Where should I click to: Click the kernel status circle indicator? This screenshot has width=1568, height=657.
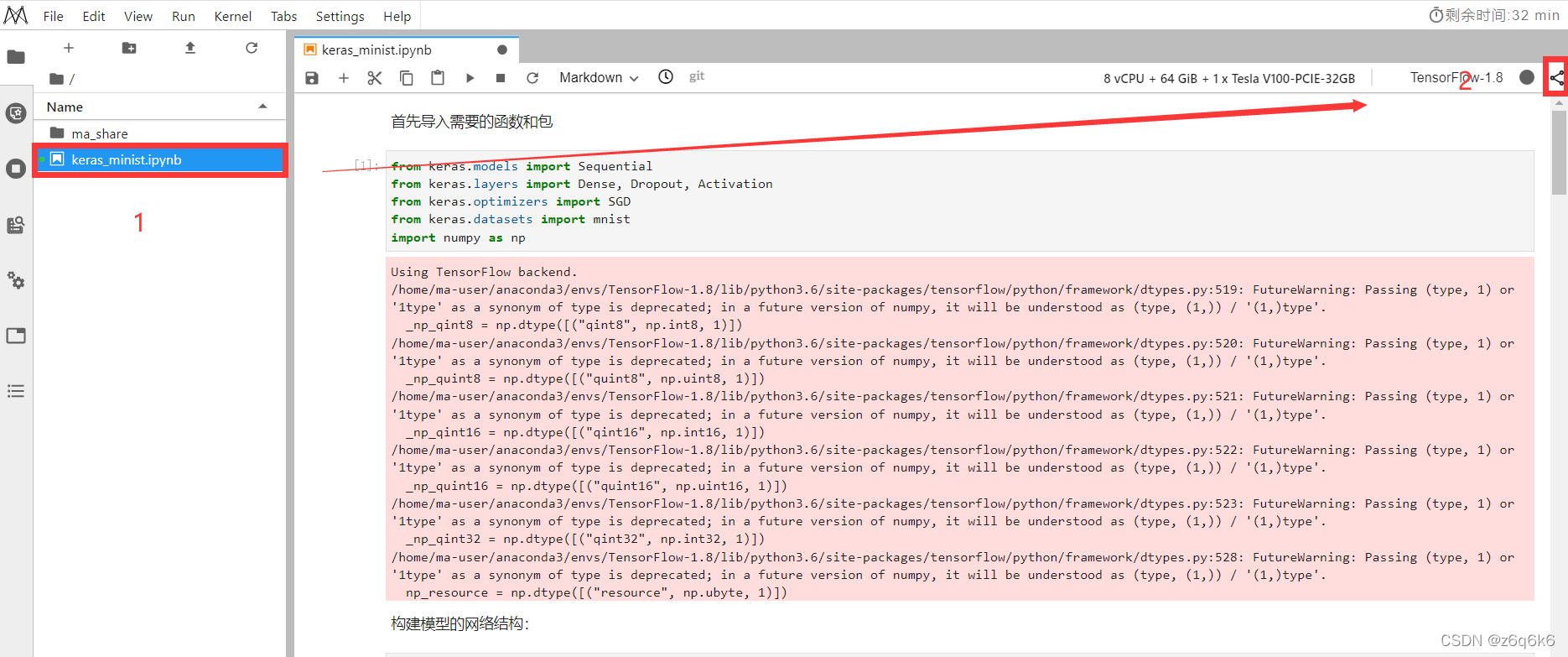[x=1527, y=77]
